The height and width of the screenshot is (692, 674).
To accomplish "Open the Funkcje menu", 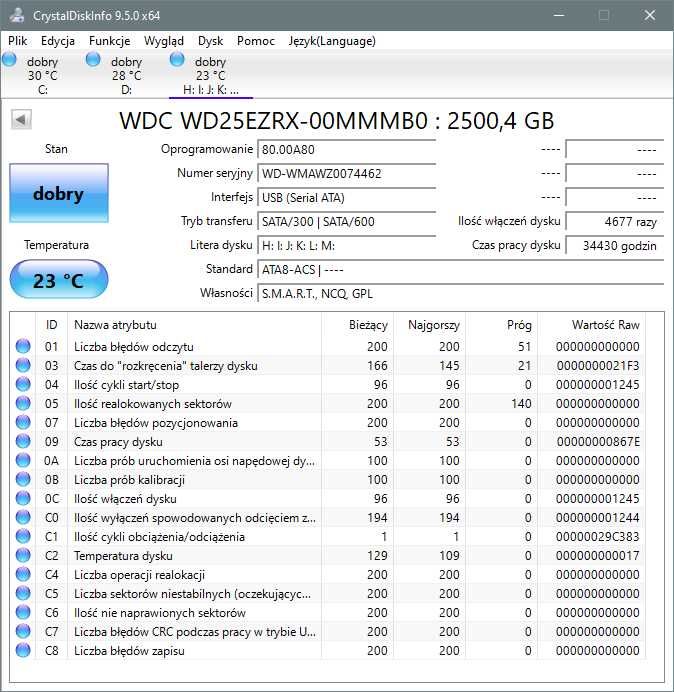I will (x=109, y=41).
